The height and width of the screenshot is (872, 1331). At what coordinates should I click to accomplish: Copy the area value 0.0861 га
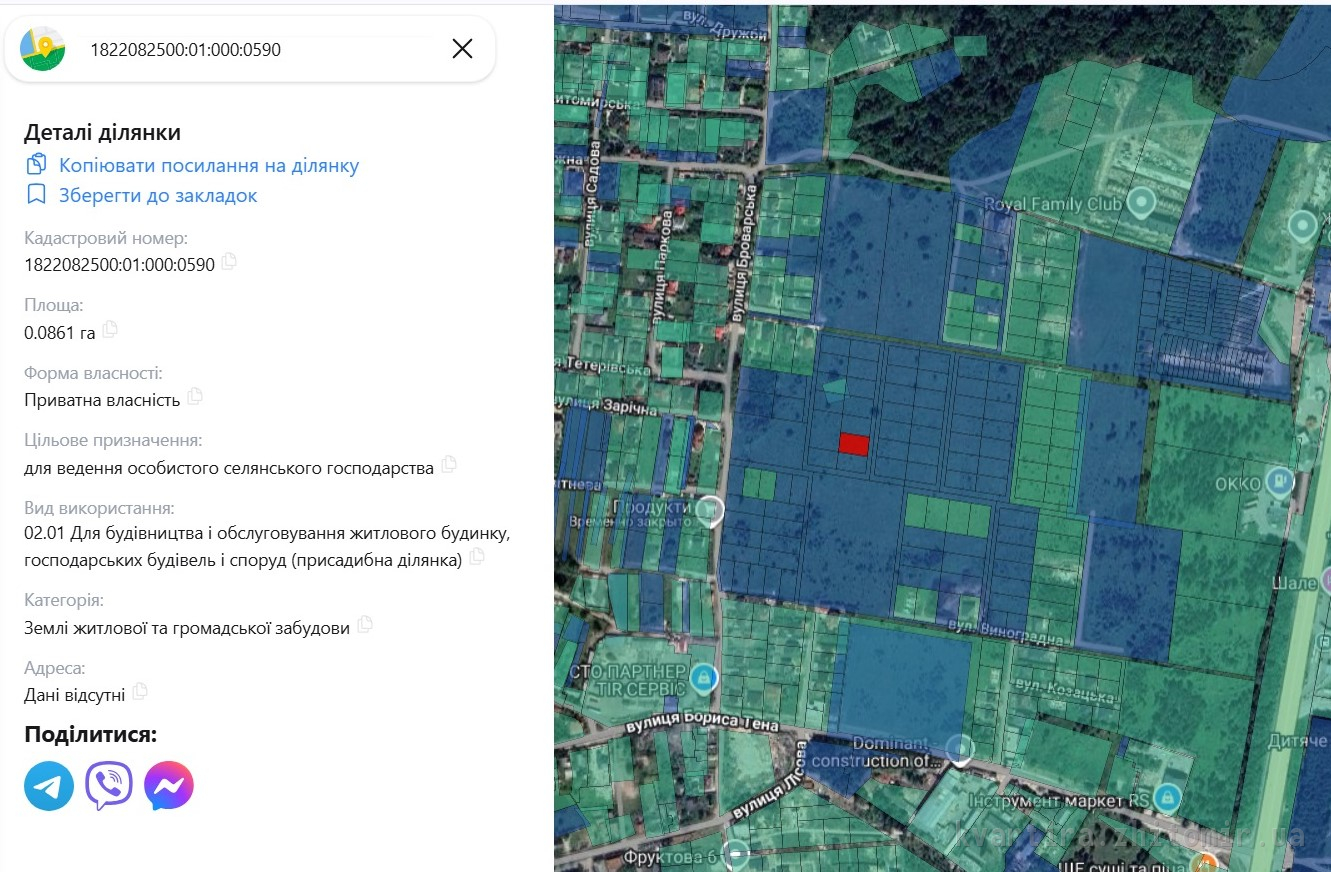(110, 330)
